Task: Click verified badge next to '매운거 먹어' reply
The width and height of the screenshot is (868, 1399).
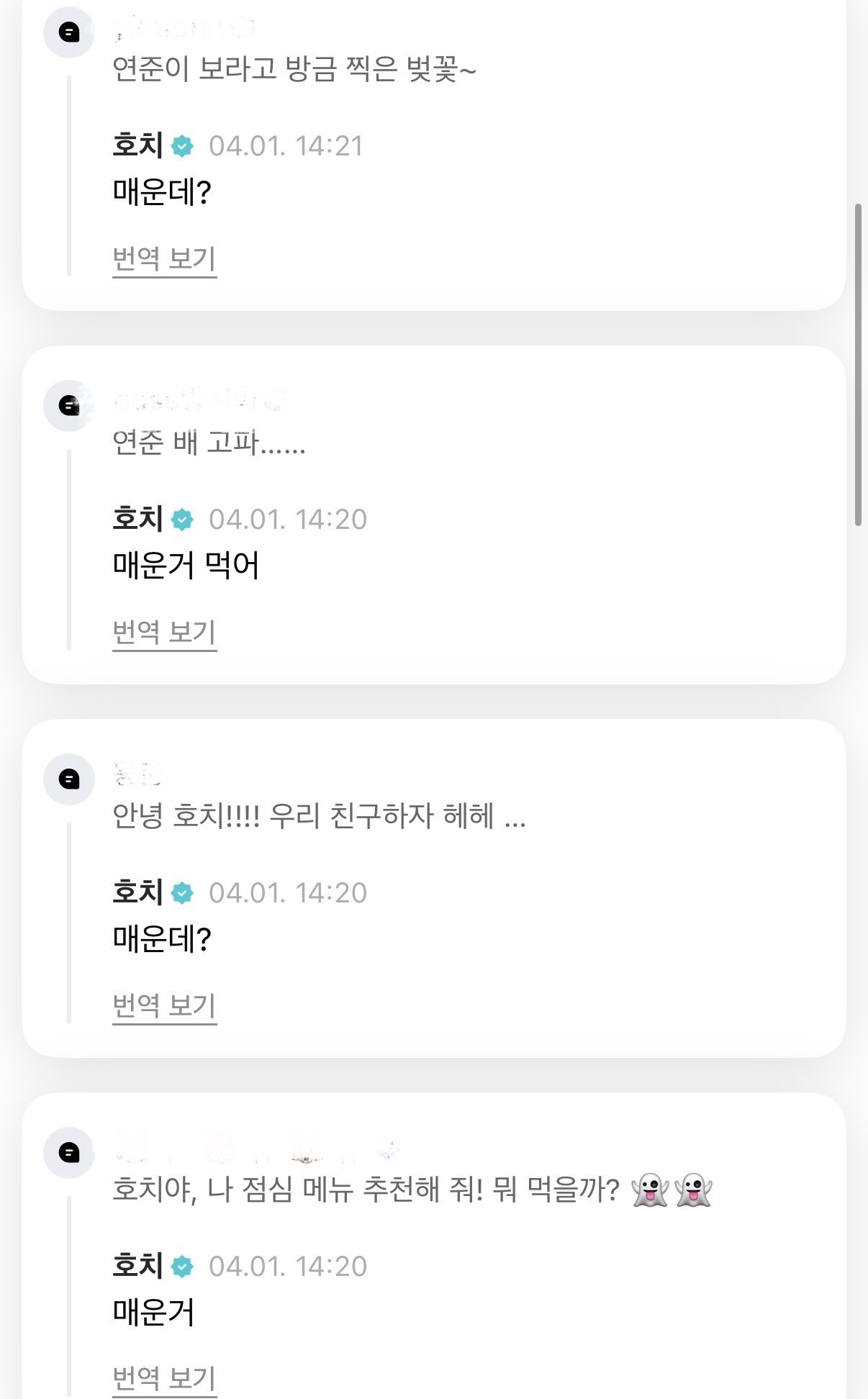Action: (182, 520)
